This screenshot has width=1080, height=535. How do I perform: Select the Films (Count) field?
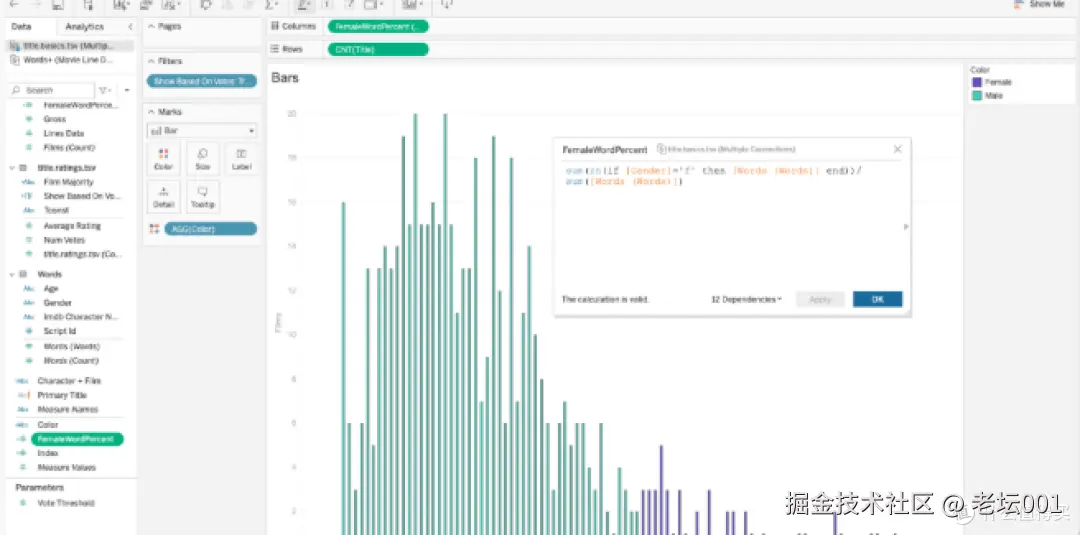point(69,147)
